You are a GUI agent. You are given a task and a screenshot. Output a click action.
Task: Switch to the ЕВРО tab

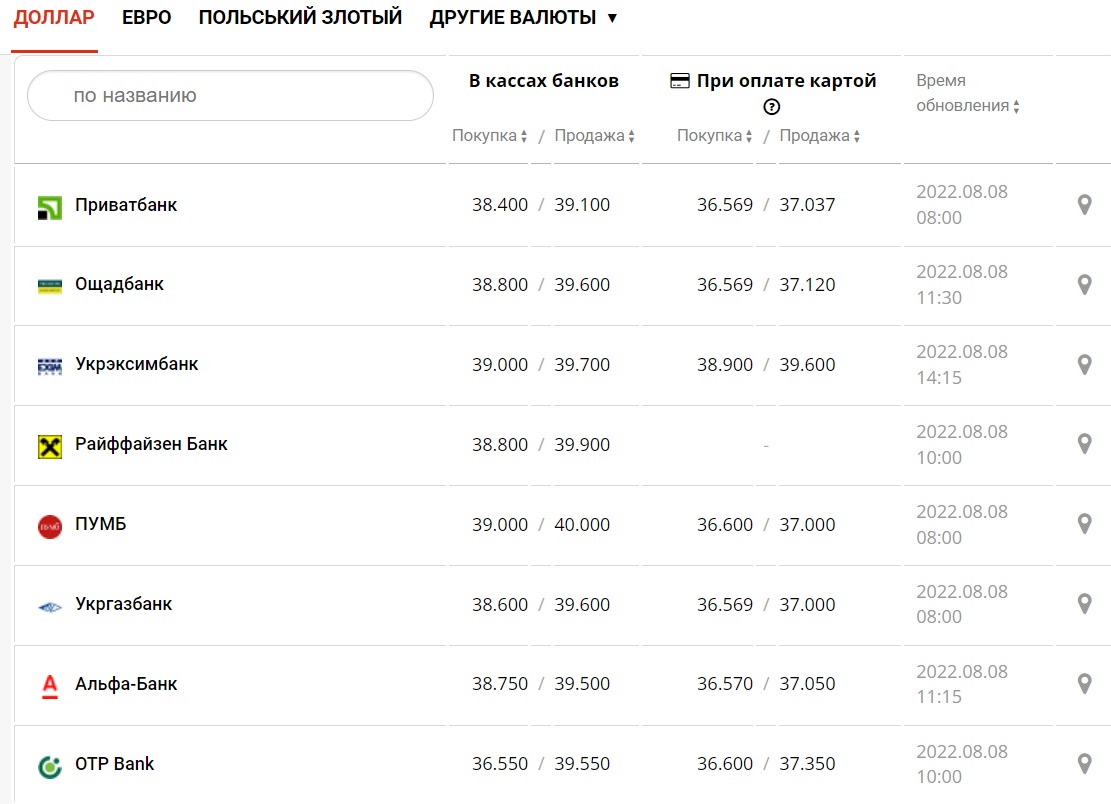click(146, 18)
